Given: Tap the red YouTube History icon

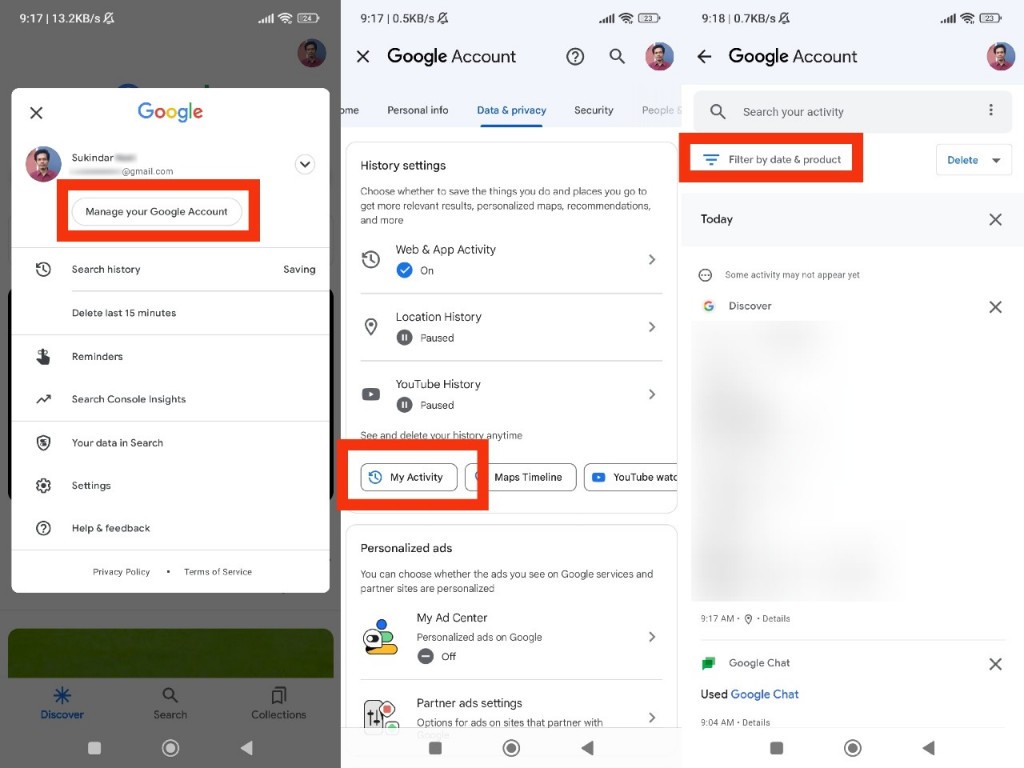Looking at the screenshot, I should (x=371, y=394).
